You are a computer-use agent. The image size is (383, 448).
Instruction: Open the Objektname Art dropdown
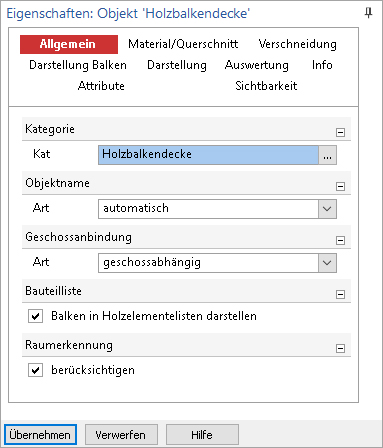tap(217, 209)
